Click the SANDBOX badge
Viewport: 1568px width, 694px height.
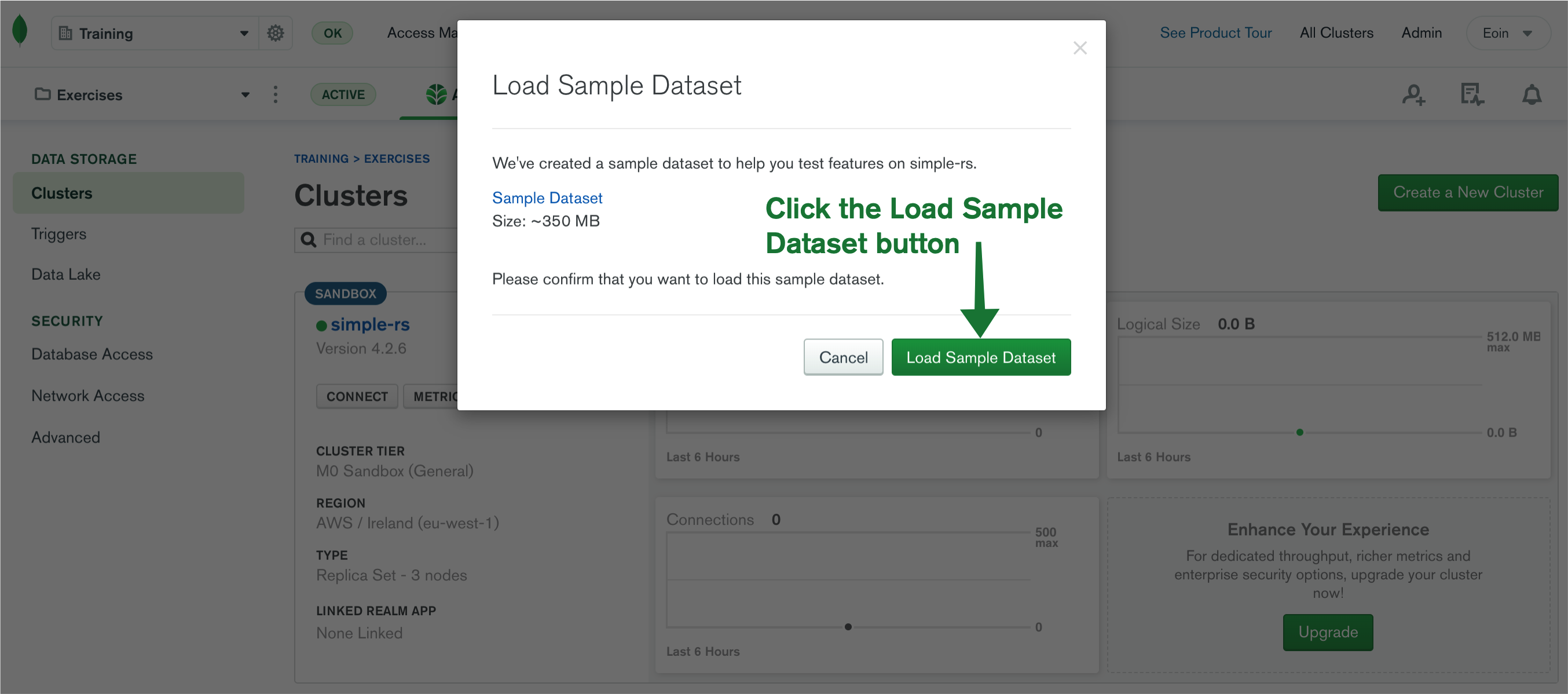[x=346, y=294]
